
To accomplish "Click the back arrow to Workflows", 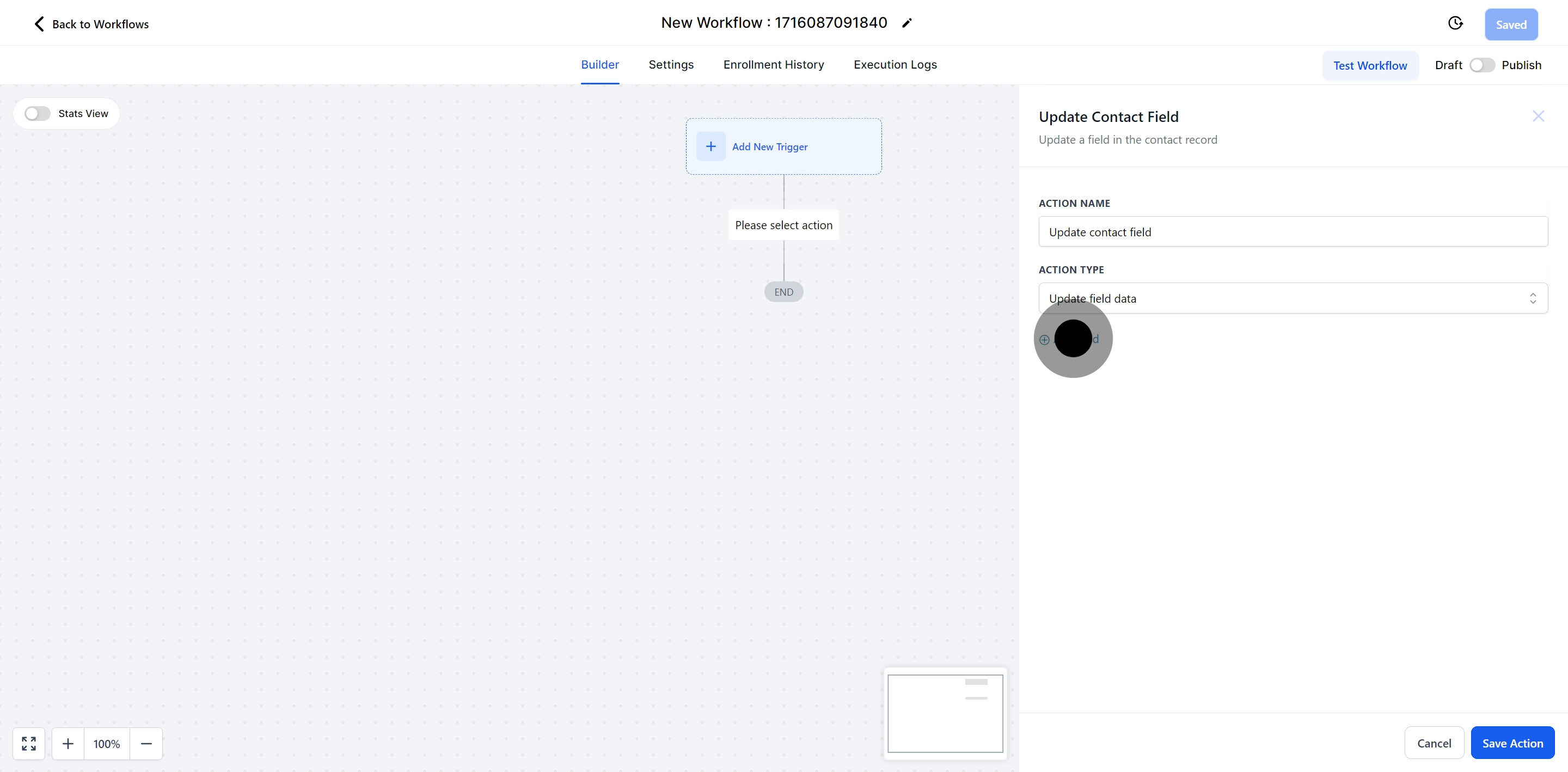I will point(39,24).
